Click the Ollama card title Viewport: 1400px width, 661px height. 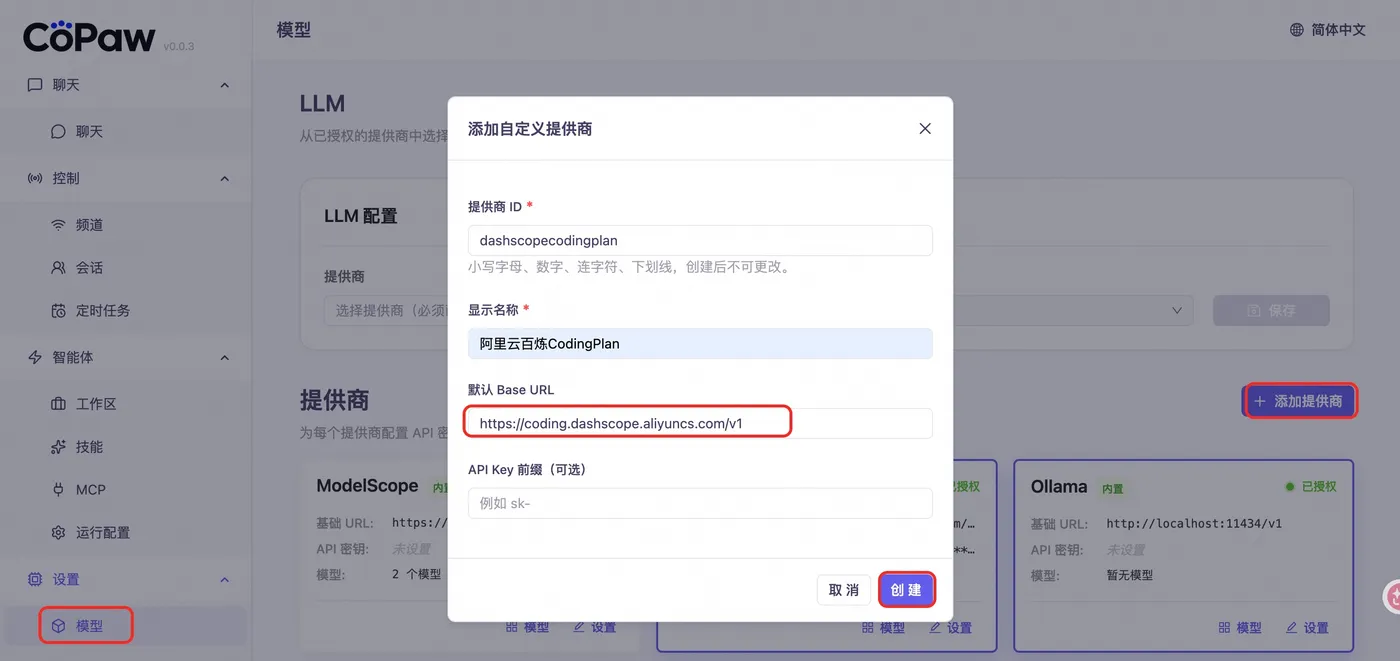pyautogui.click(x=1059, y=487)
